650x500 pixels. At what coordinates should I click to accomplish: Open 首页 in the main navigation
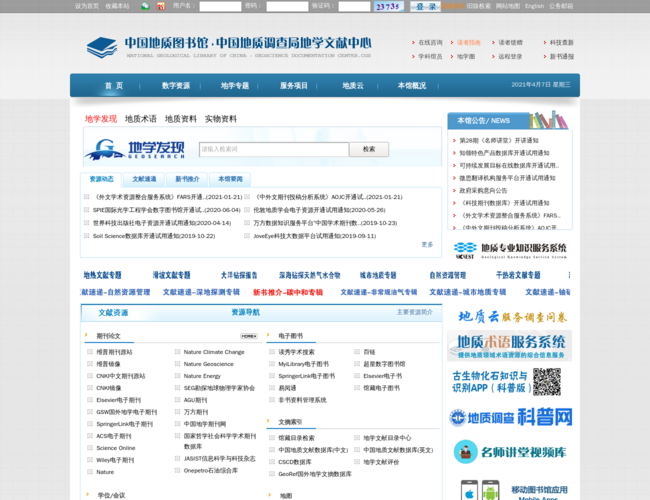pyautogui.click(x=114, y=85)
